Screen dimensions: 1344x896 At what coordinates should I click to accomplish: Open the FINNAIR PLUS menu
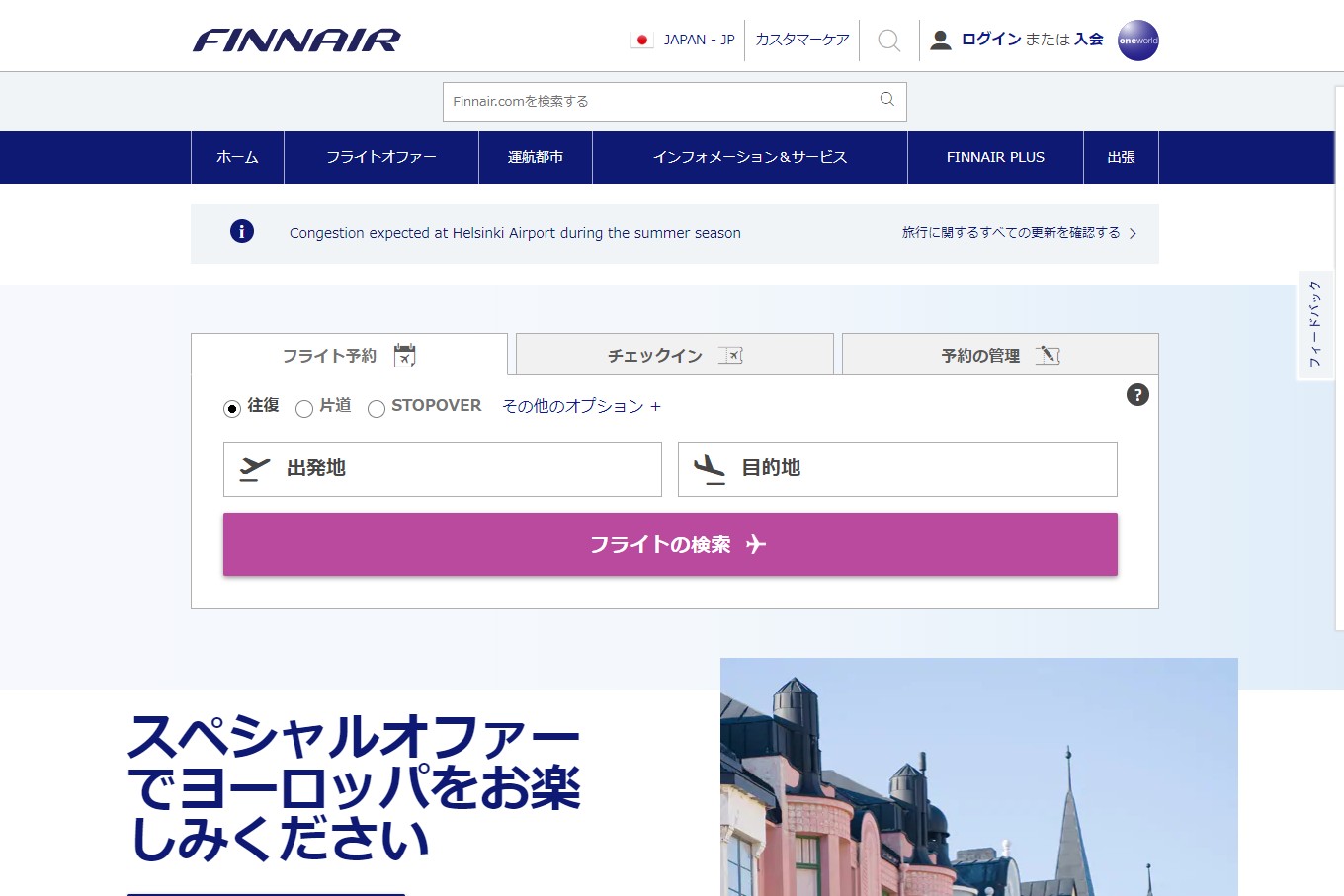[995, 157]
